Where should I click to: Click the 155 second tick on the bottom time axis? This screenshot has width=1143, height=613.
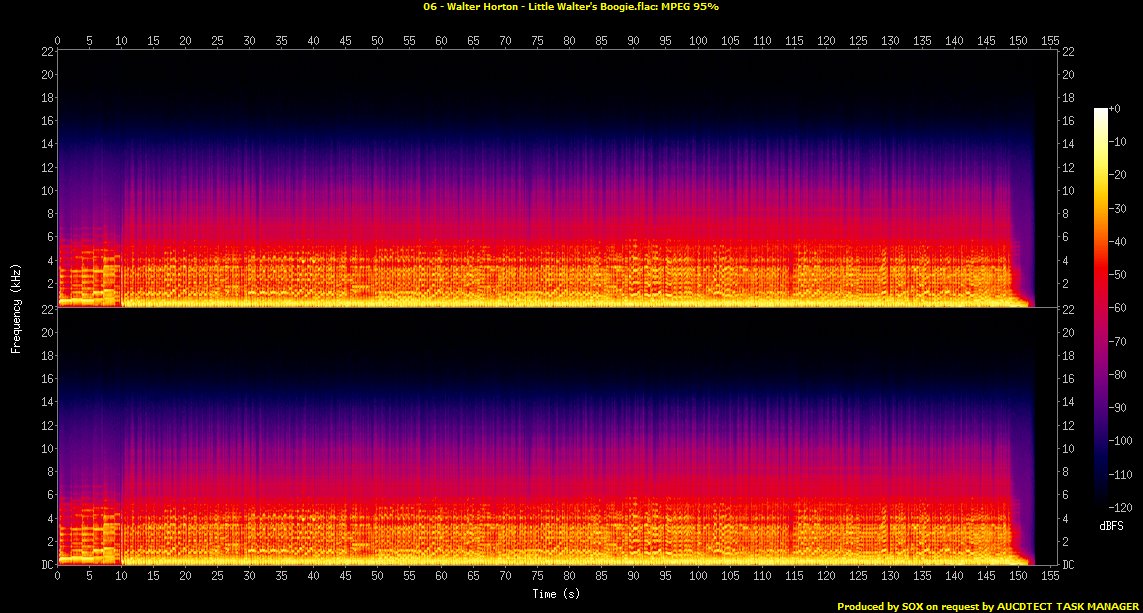click(1049, 576)
